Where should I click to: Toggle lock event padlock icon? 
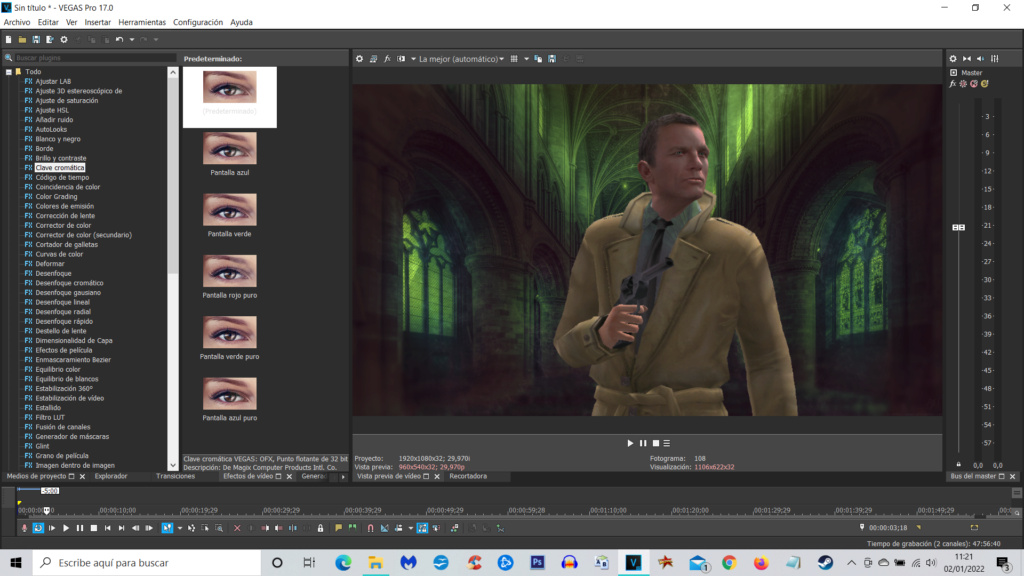coord(320,528)
